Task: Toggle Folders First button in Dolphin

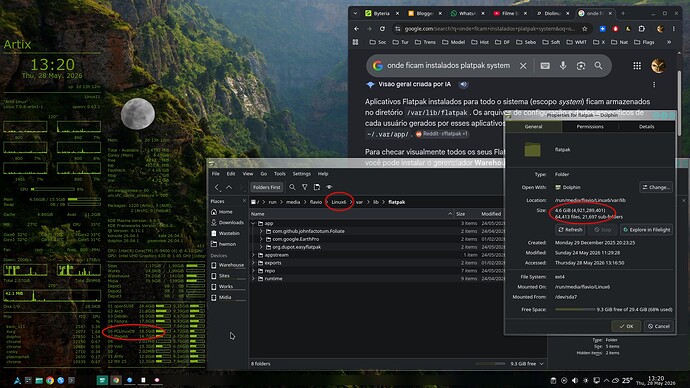Action: point(266,187)
